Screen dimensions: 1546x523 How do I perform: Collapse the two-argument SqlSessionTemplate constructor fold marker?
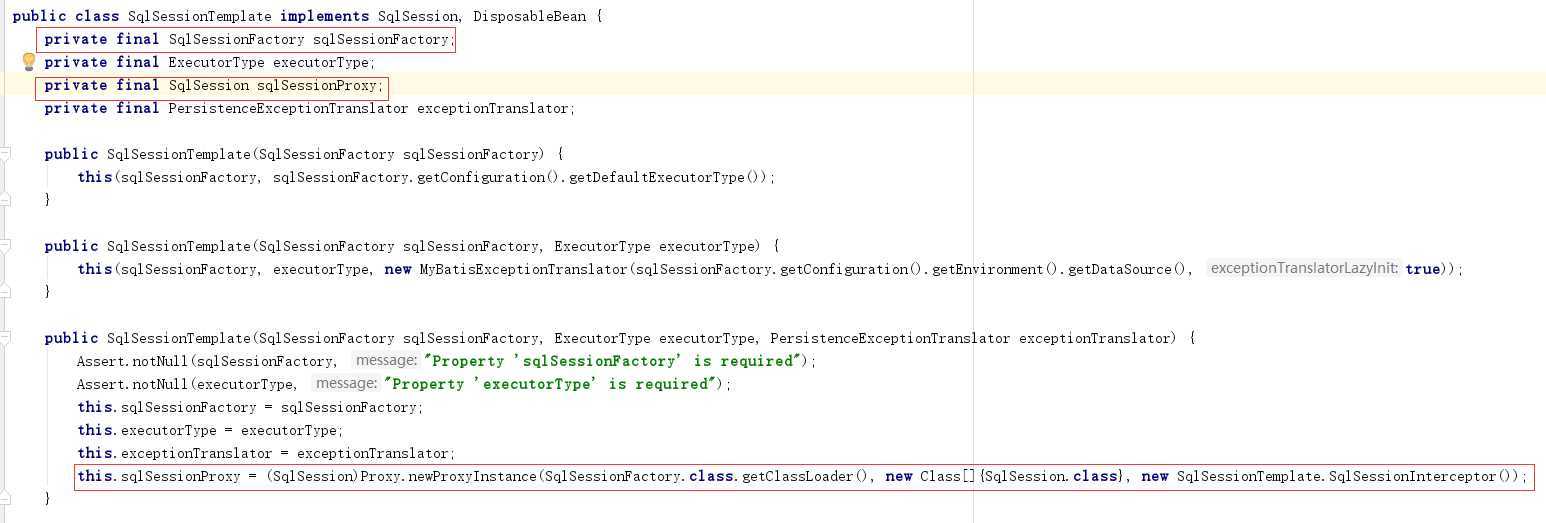click(5, 246)
